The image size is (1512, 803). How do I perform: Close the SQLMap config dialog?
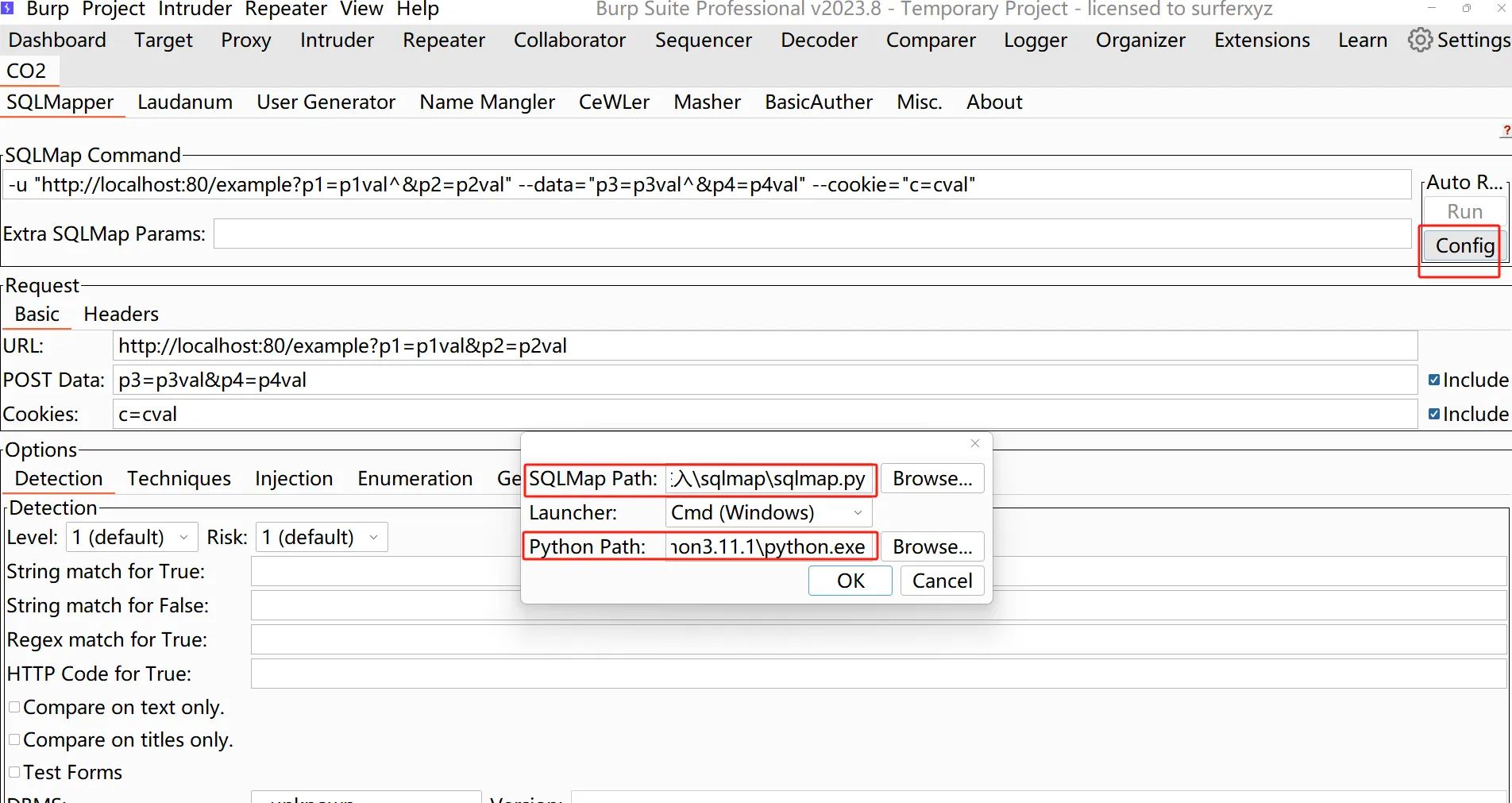click(x=975, y=443)
